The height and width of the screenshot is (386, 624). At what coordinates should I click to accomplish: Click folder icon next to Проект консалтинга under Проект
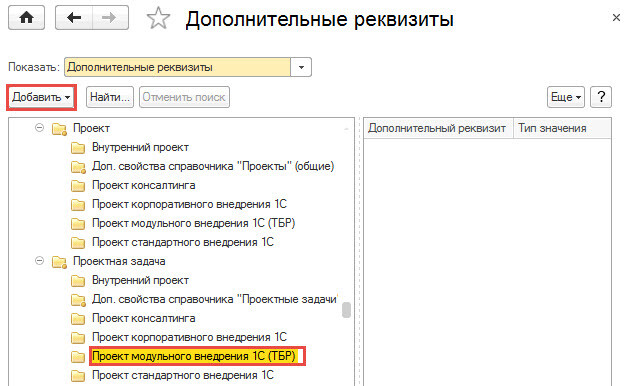(78, 185)
